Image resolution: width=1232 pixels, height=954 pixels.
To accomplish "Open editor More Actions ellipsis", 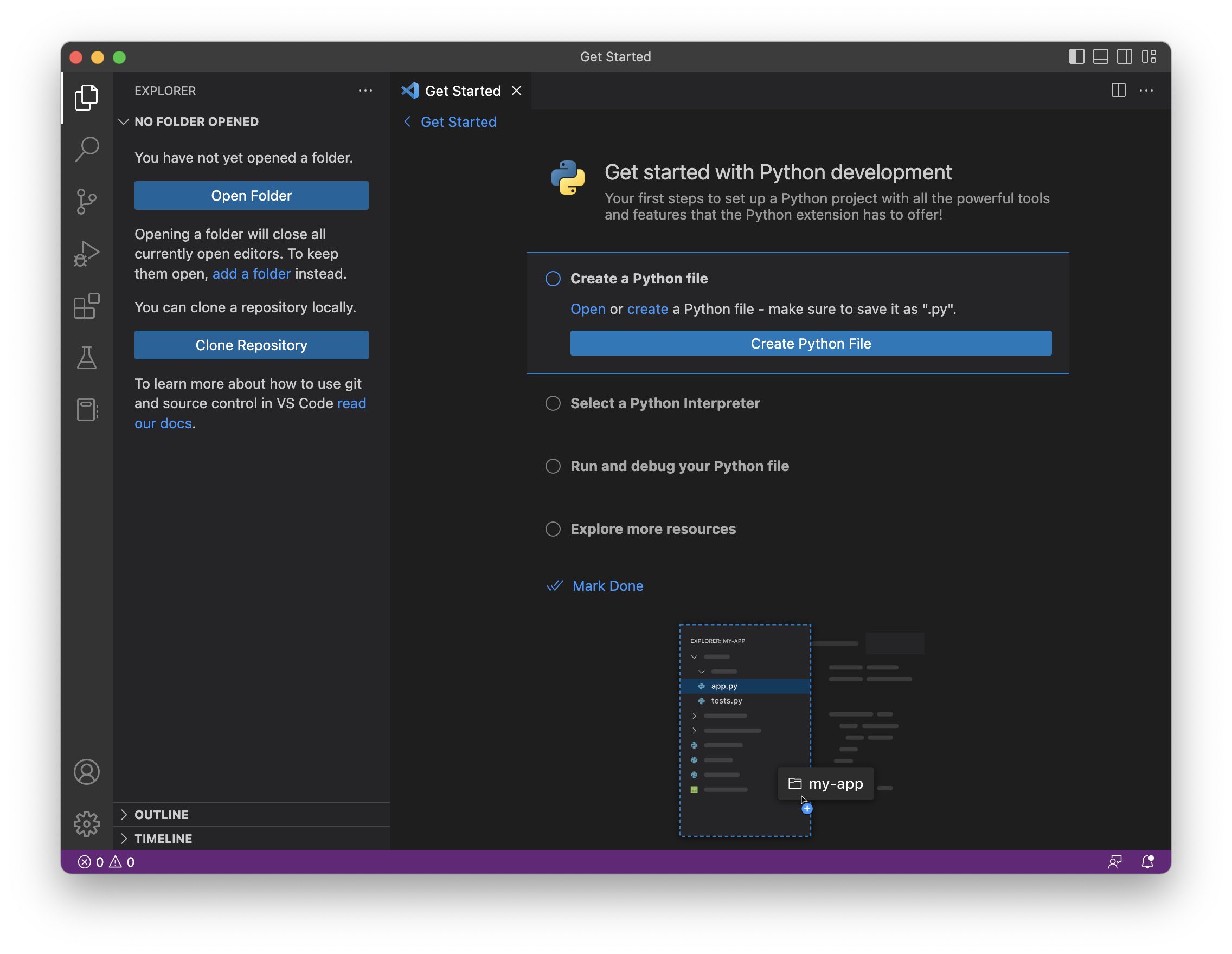I will coord(1146,90).
